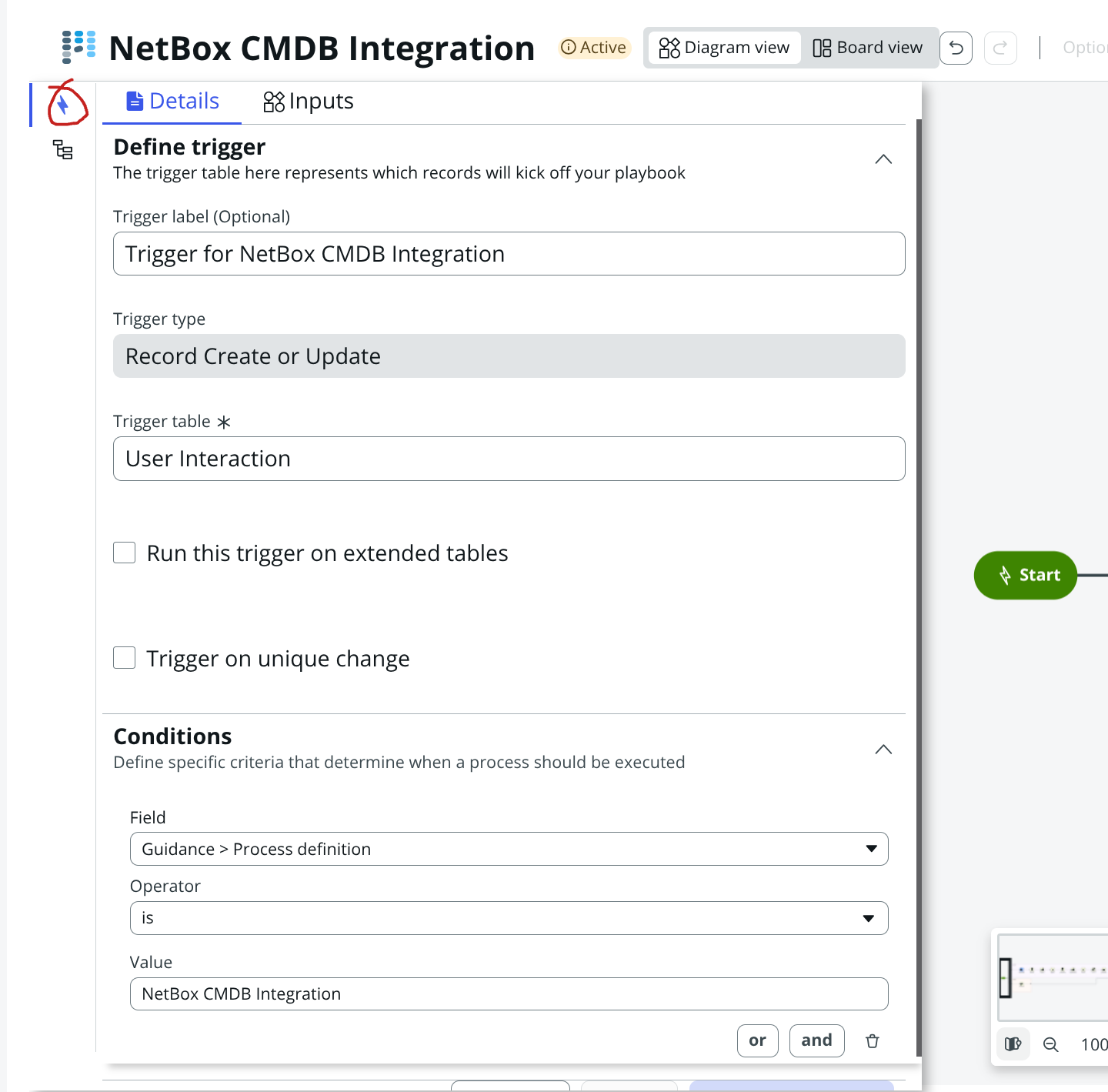Click the zoom out magnifier icon
The image size is (1108, 1092).
[x=1050, y=1044]
